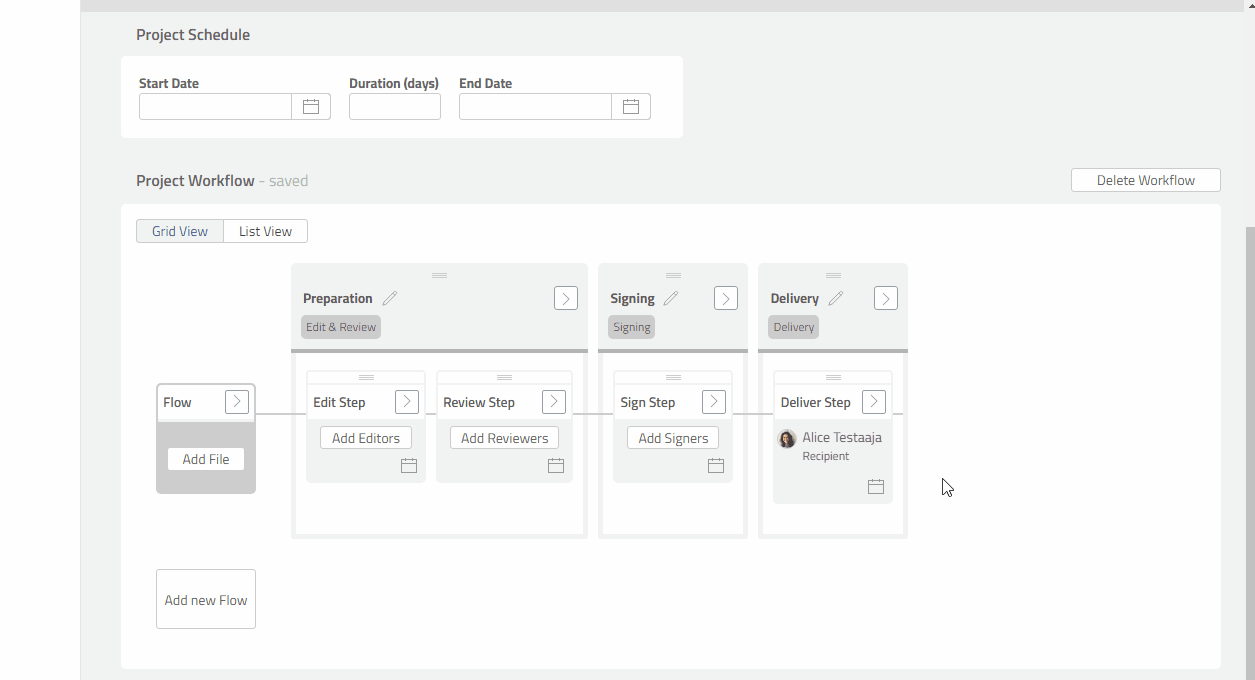The width and height of the screenshot is (1255, 680).
Task: Open the End Date calendar picker
Action: pyautogui.click(x=631, y=106)
